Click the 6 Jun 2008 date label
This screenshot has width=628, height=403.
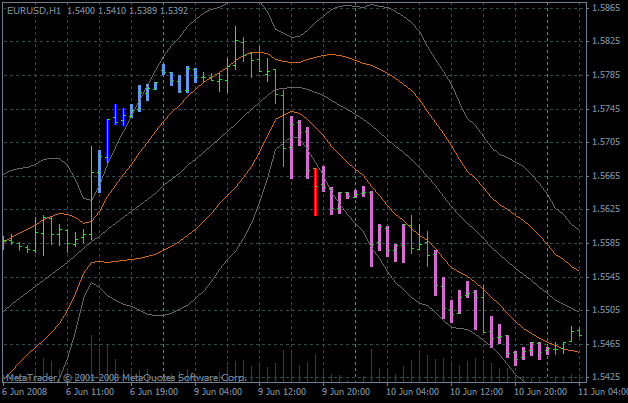pyautogui.click(x=25, y=393)
